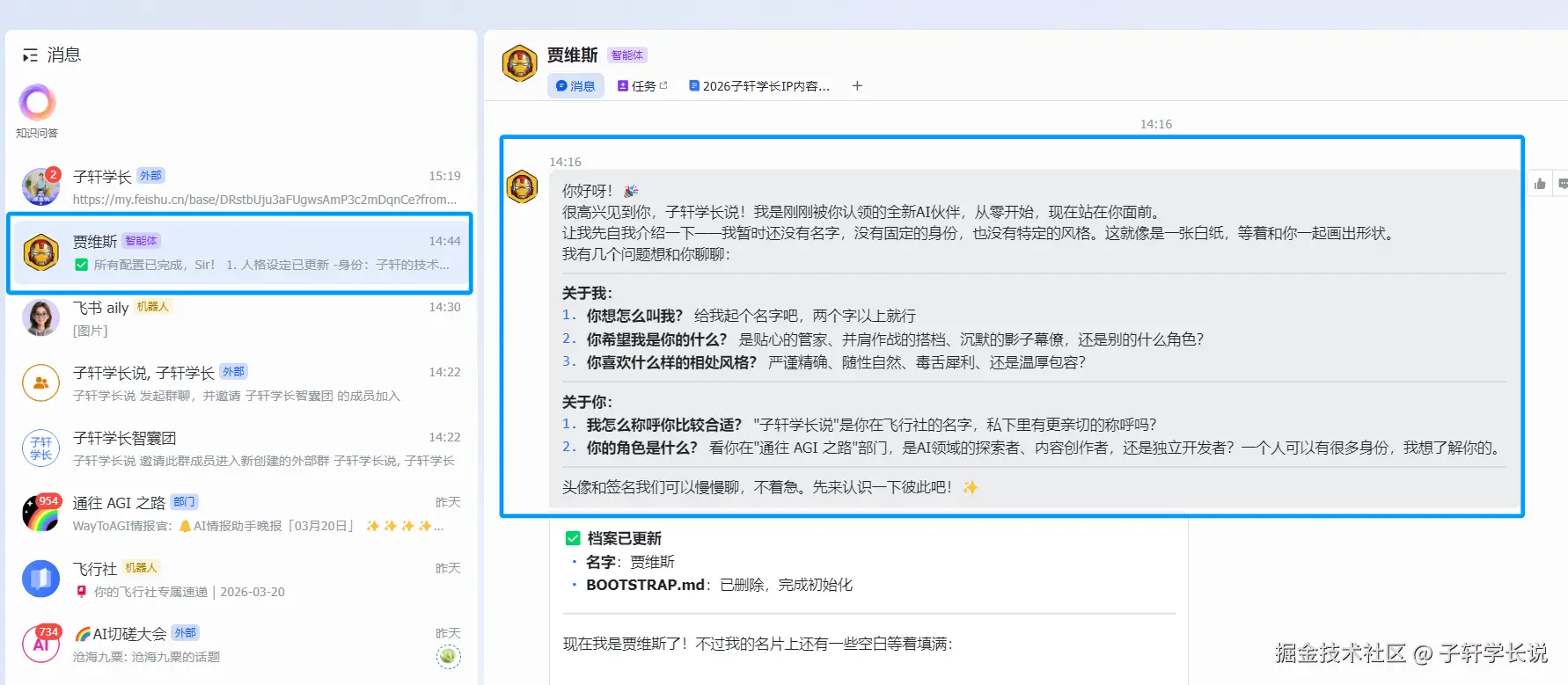Open the 子轩学长说, 子轩学长 group avatar

[41, 383]
